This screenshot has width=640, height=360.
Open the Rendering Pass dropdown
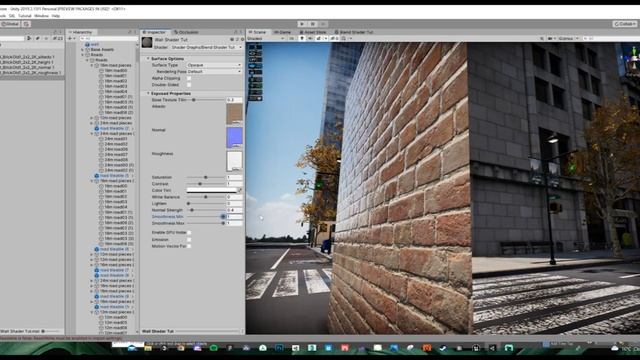[214, 71]
